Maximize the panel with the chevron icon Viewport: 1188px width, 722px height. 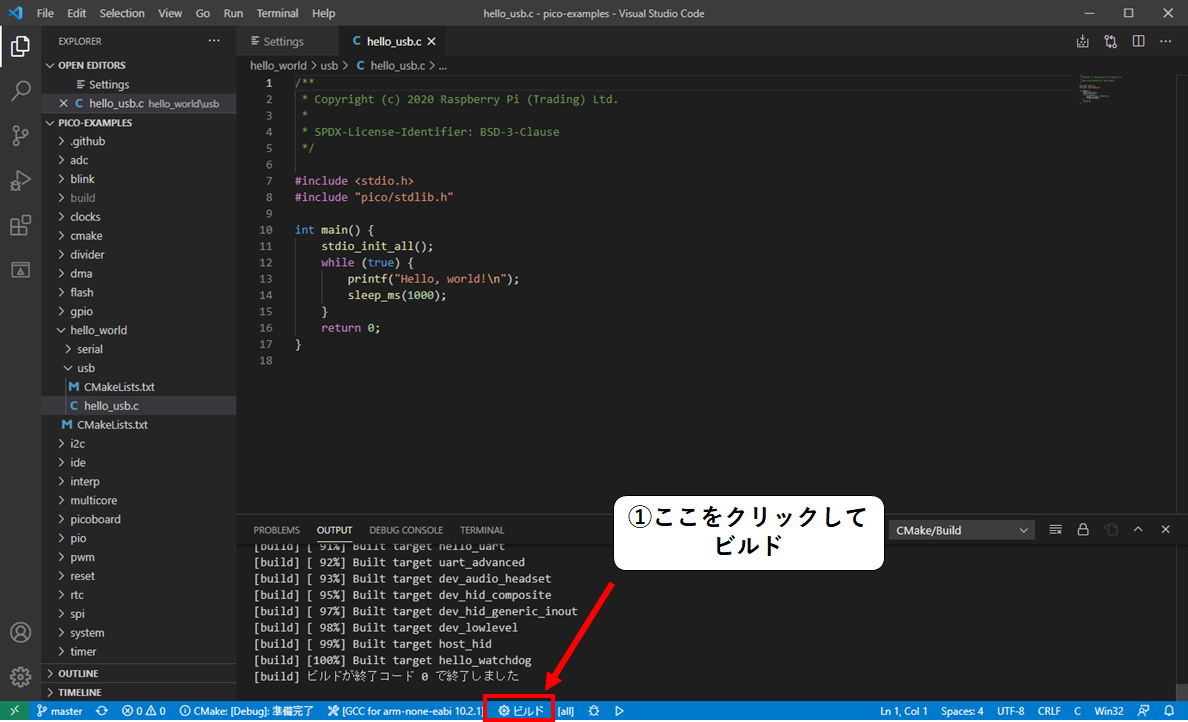click(x=1138, y=529)
